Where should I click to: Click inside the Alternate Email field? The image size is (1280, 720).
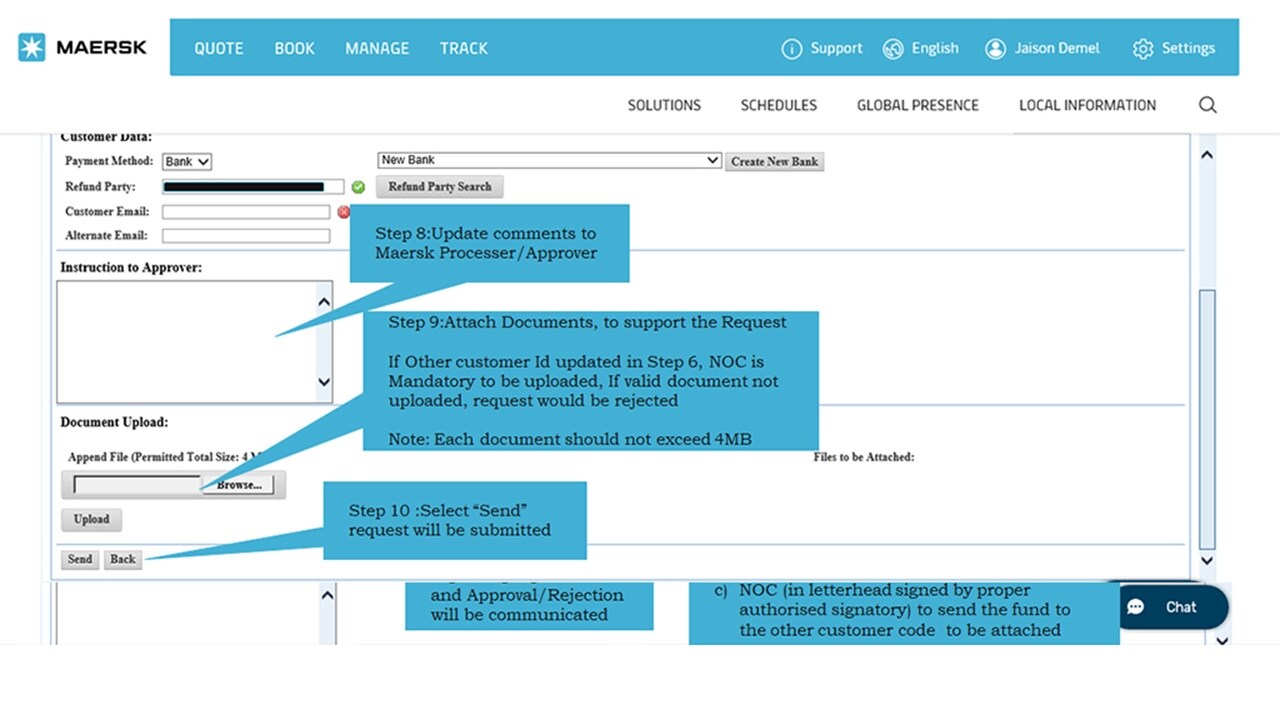click(245, 235)
